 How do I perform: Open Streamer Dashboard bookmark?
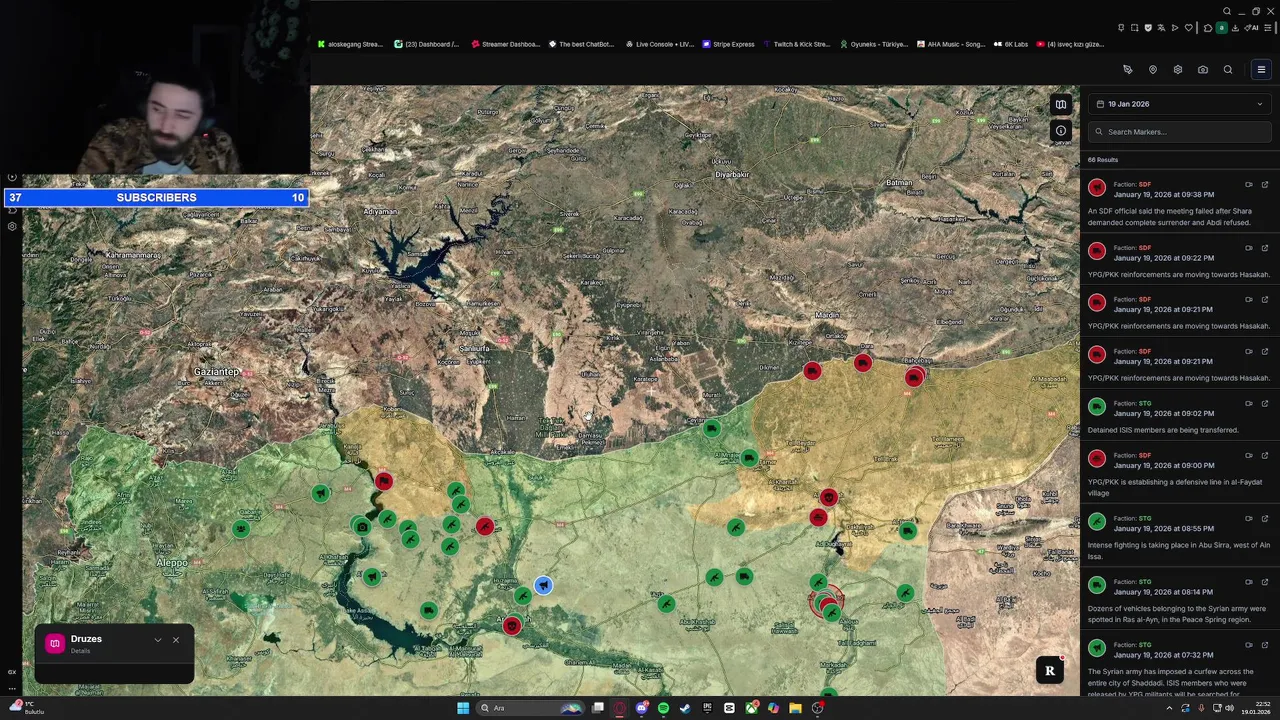pos(505,44)
